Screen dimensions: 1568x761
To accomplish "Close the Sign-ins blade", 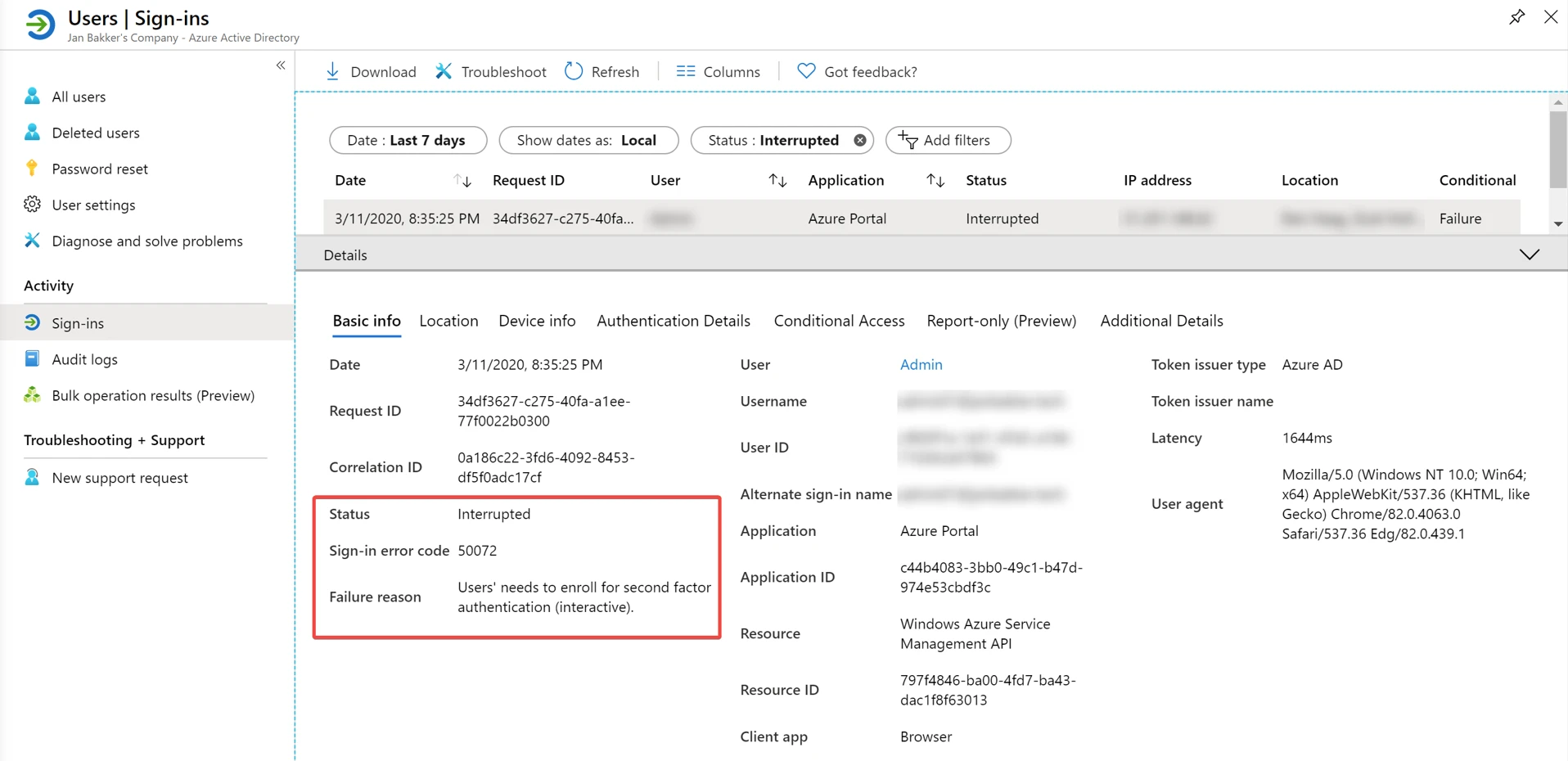I will pos(1551,17).
